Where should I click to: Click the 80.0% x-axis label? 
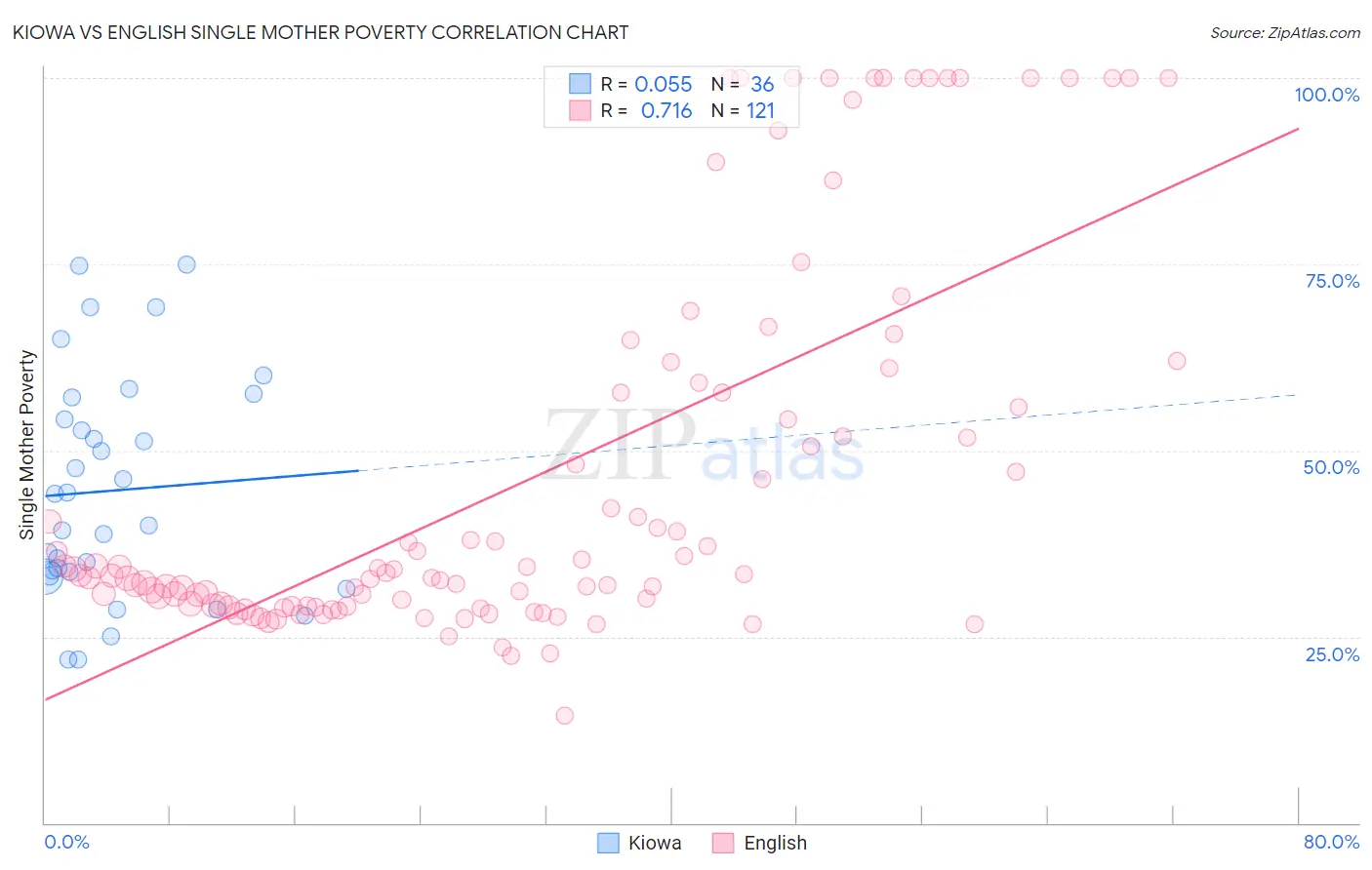coord(1331,842)
